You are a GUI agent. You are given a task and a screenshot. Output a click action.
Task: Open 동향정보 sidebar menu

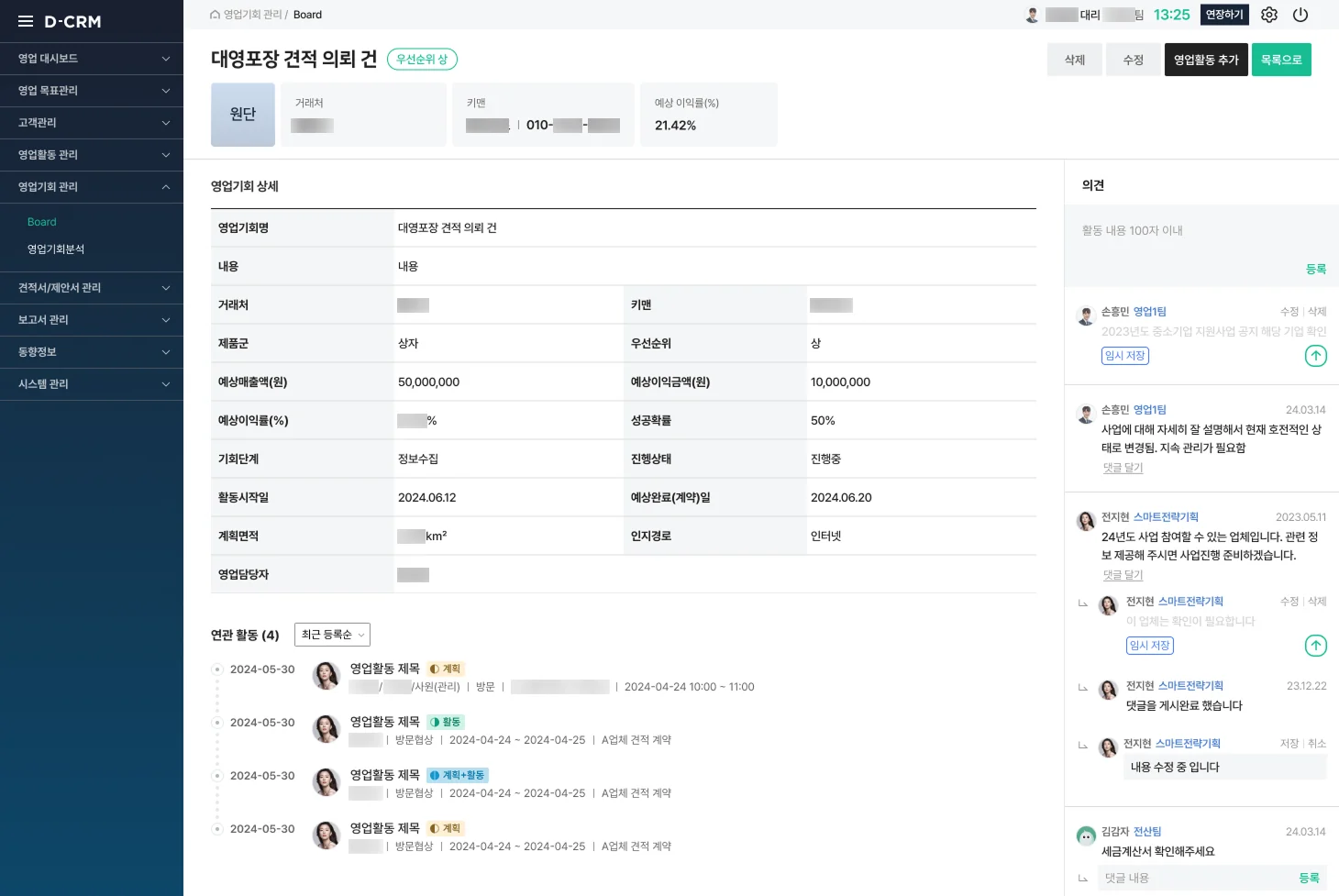click(x=92, y=352)
